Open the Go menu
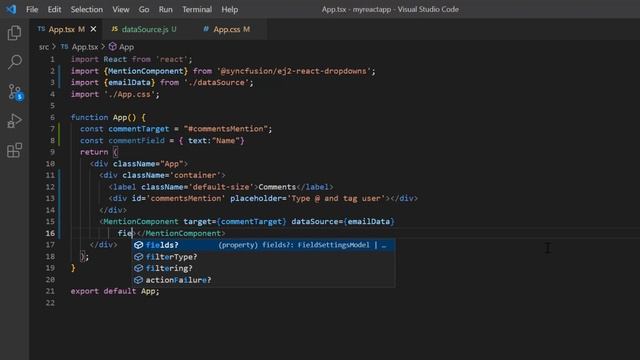The width and height of the screenshot is (640, 360). [144, 9]
